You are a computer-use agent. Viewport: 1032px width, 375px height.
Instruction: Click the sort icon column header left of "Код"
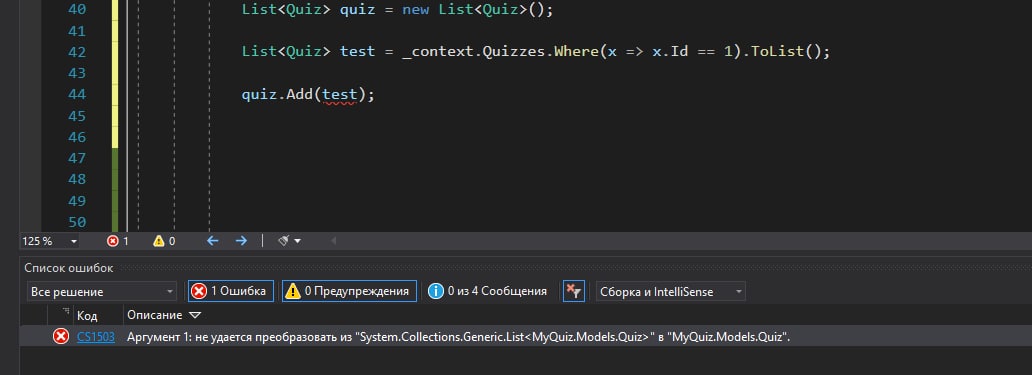point(66,311)
